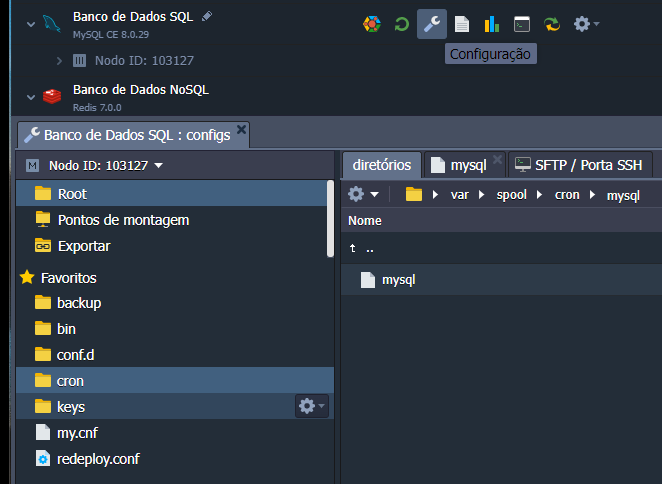Click the Configuração wrench icon
The image size is (662, 484).
coord(432,24)
